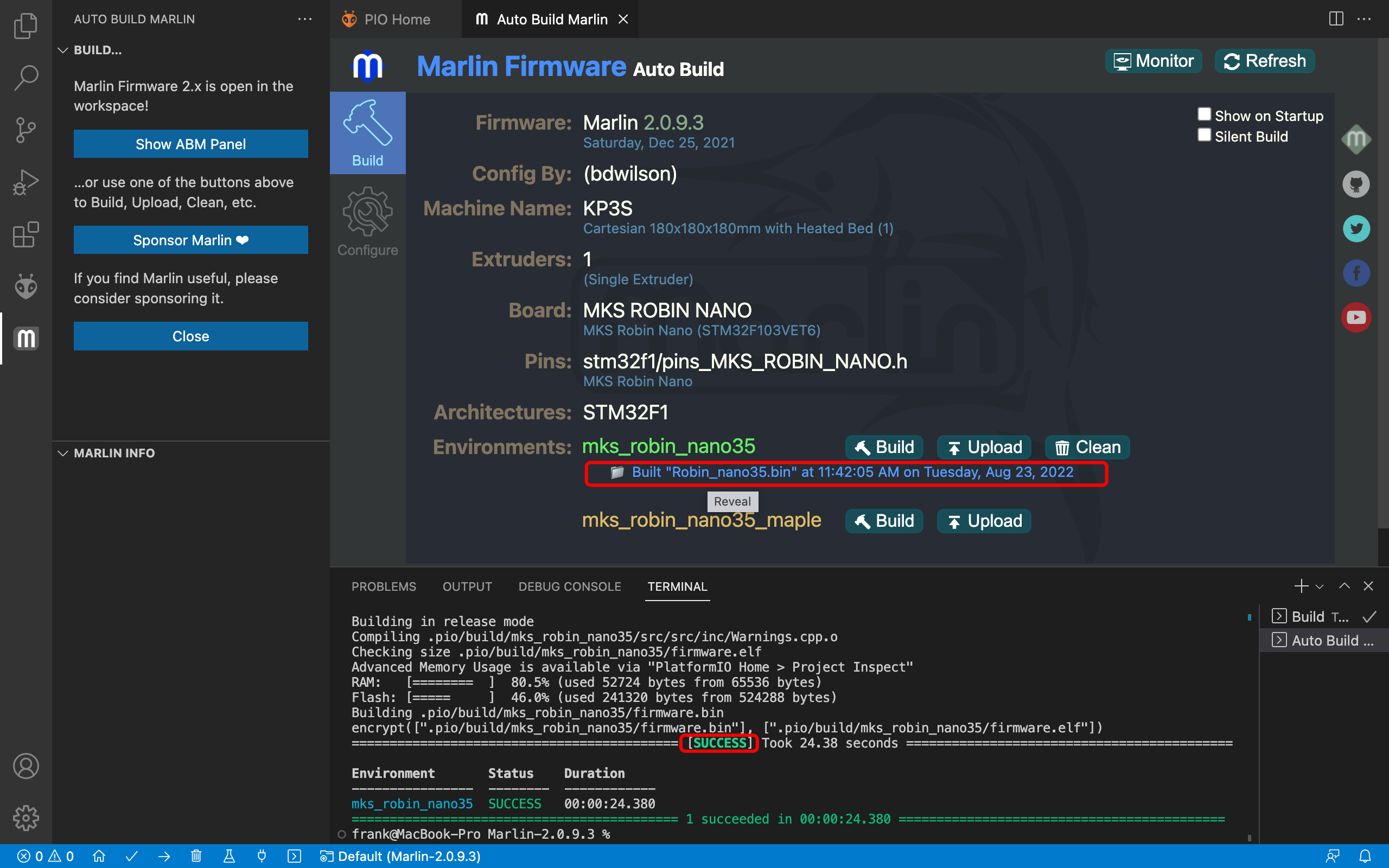Click the PlatformIO trash clean icon in status bar
Viewport: 1389px width, 868px height.
pyautogui.click(x=196, y=856)
